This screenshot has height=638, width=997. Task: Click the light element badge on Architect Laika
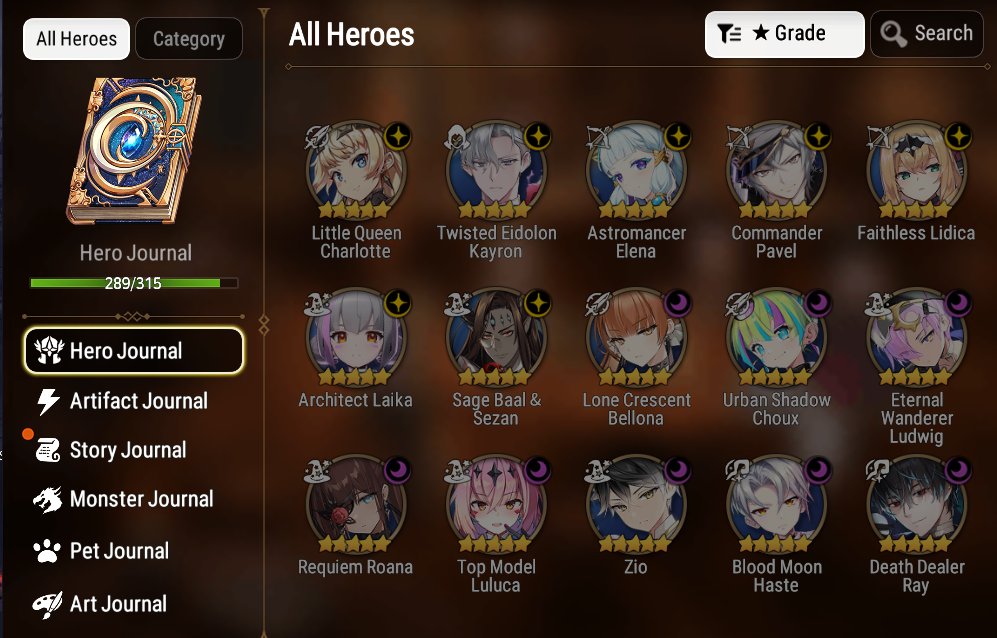pos(398,303)
